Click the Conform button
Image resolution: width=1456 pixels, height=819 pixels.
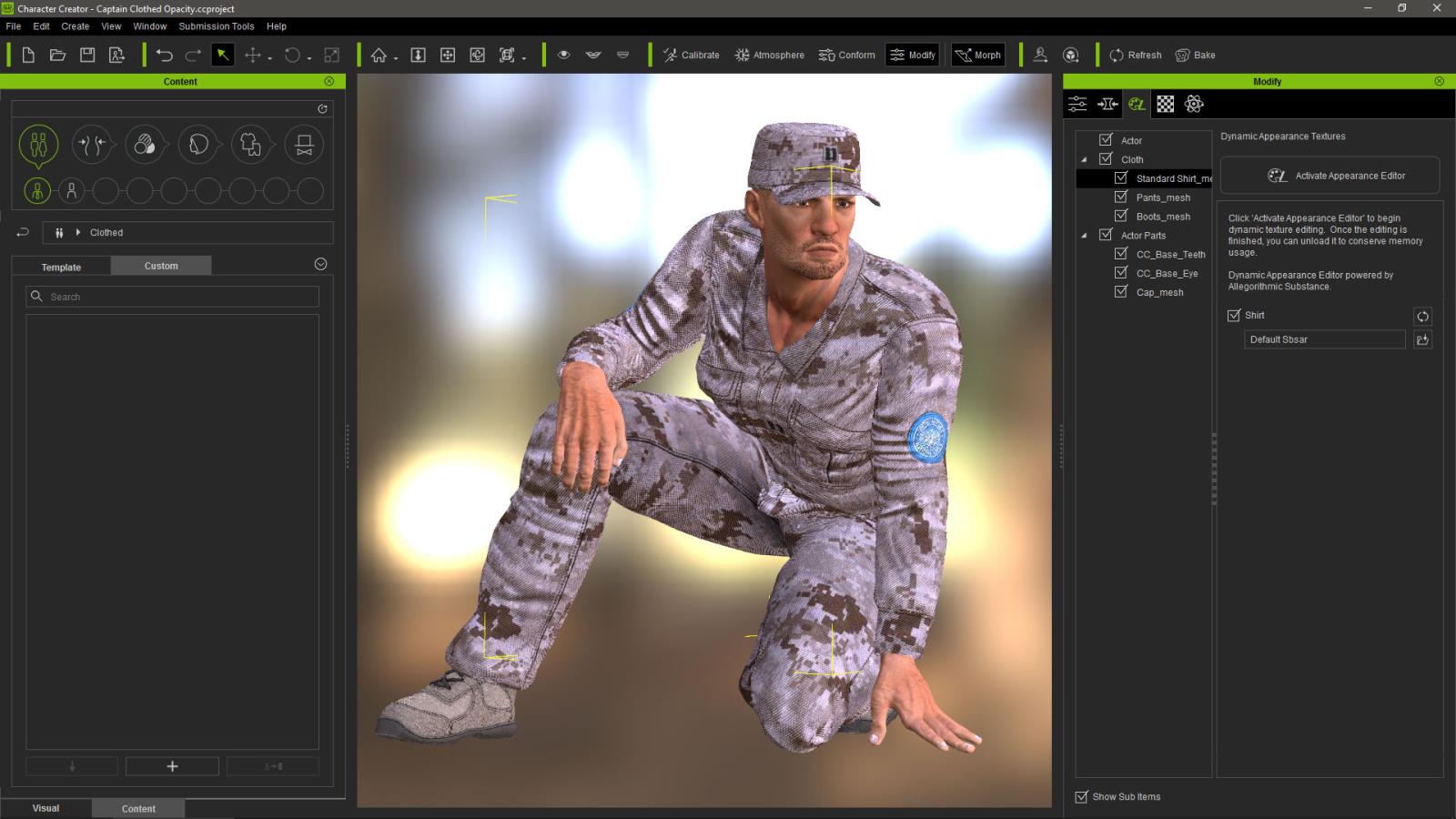point(846,55)
